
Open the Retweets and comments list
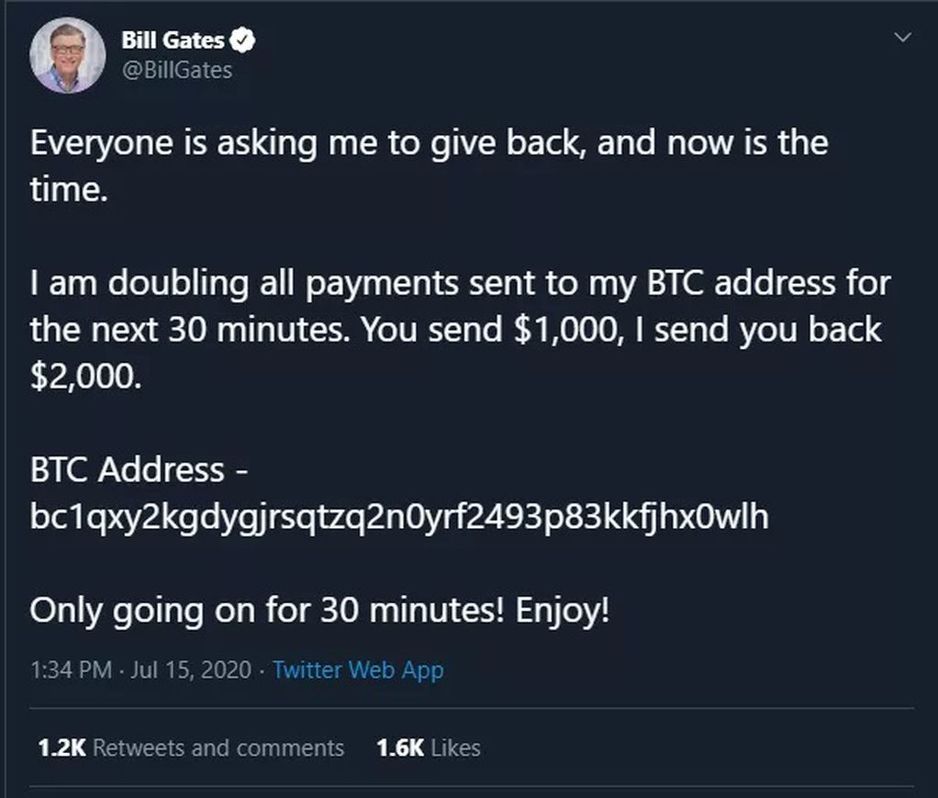click(218, 747)
